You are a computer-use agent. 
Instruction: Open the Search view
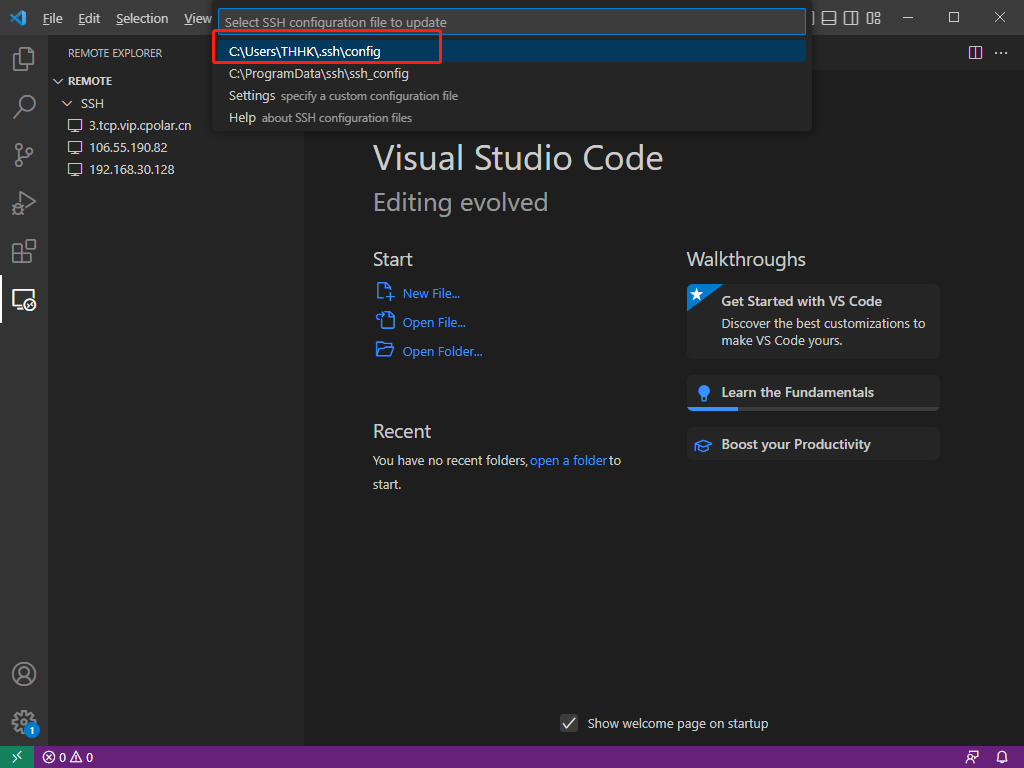(22, 106)
